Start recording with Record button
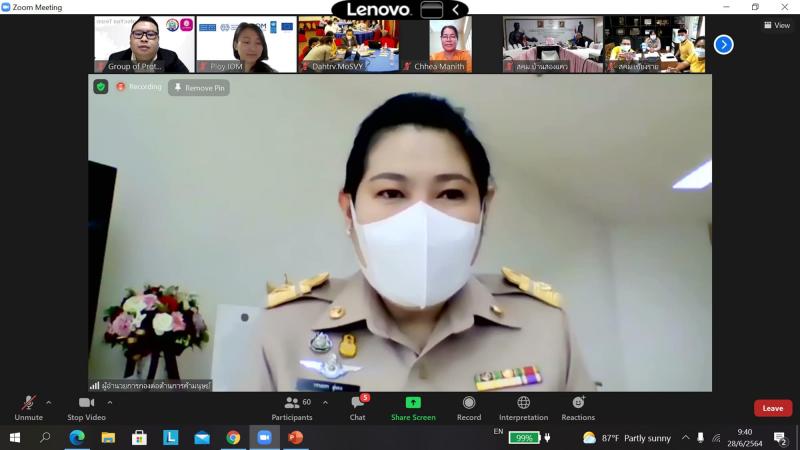 [x=469, y=408]
